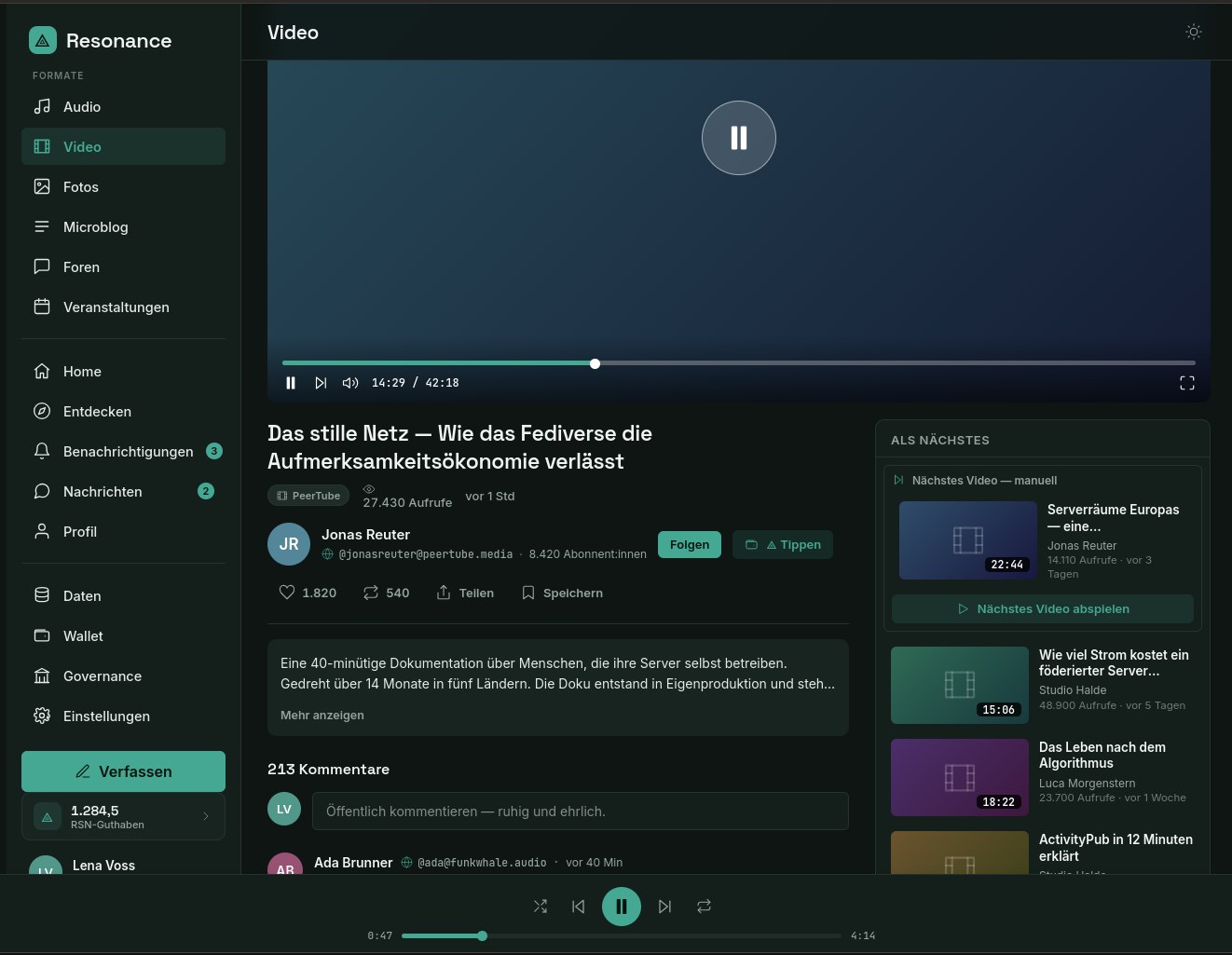Open ActivityPub in 12 Minuten erklärt title
Screen dimensions: 1232x955
point(1116,848)
